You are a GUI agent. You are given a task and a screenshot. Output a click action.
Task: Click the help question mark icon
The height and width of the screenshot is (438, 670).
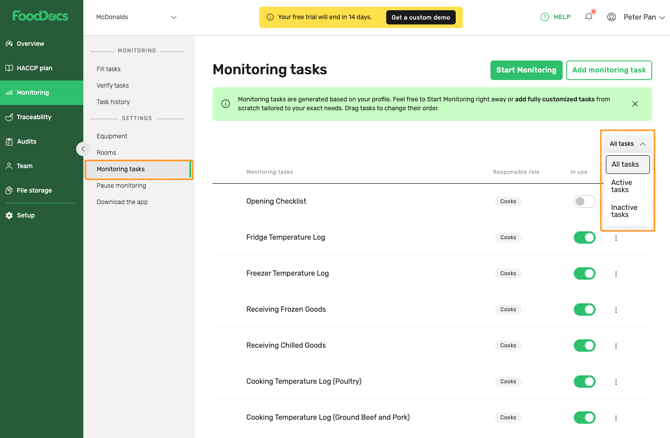tap(544, 17)
